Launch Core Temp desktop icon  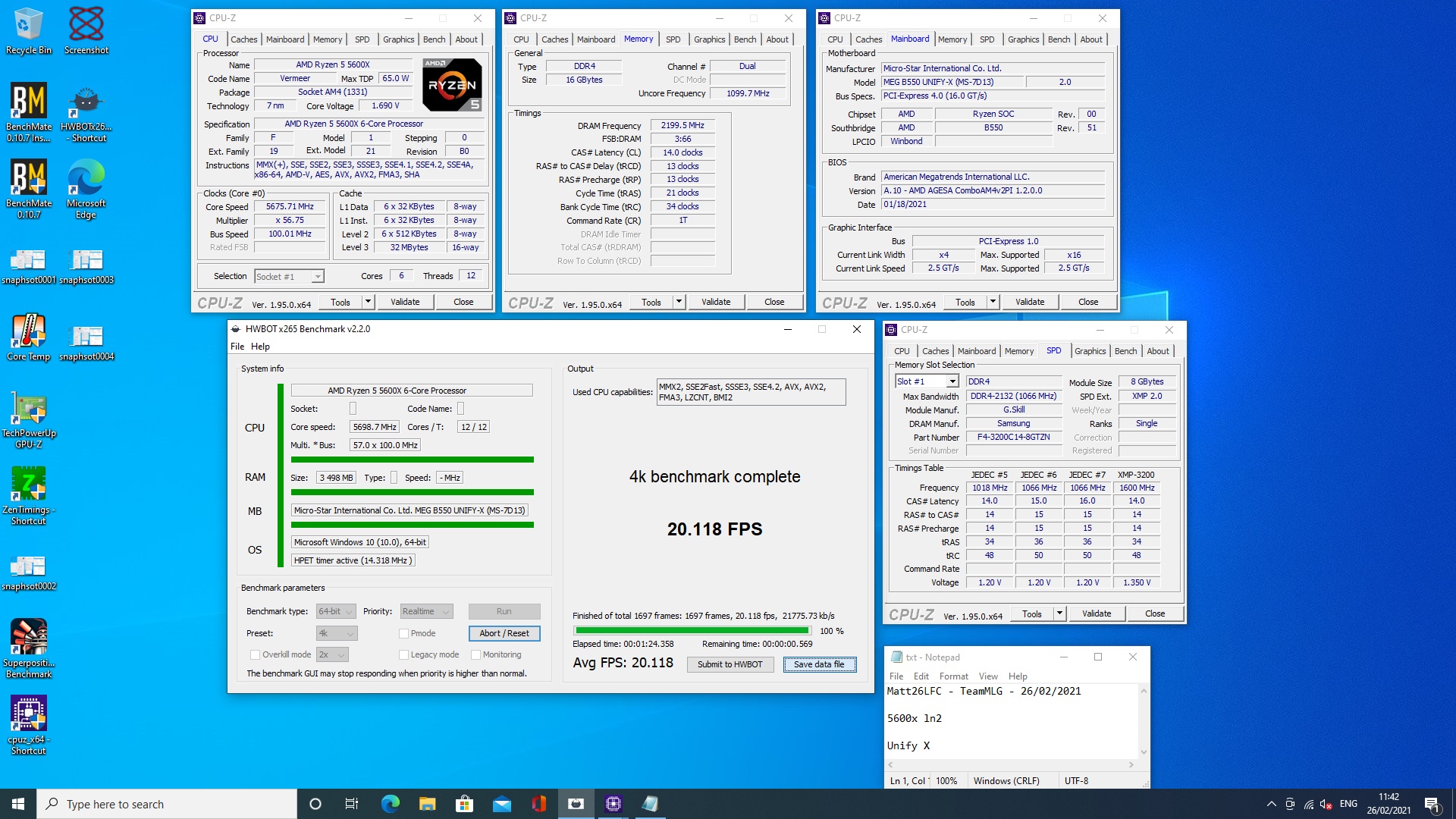[29, 337]
